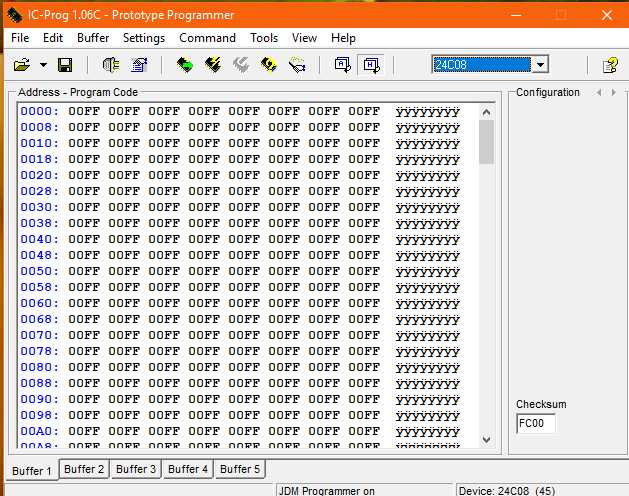Click address label 0050:
629x496 pixels.
click(39, 271)
